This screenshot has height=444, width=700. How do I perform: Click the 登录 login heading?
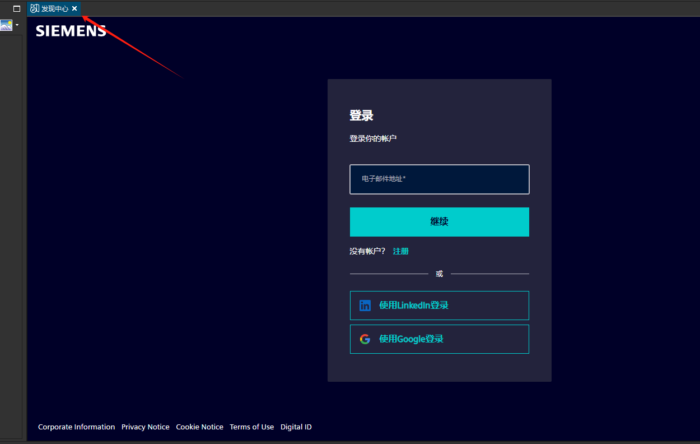(x=361, y=115)
